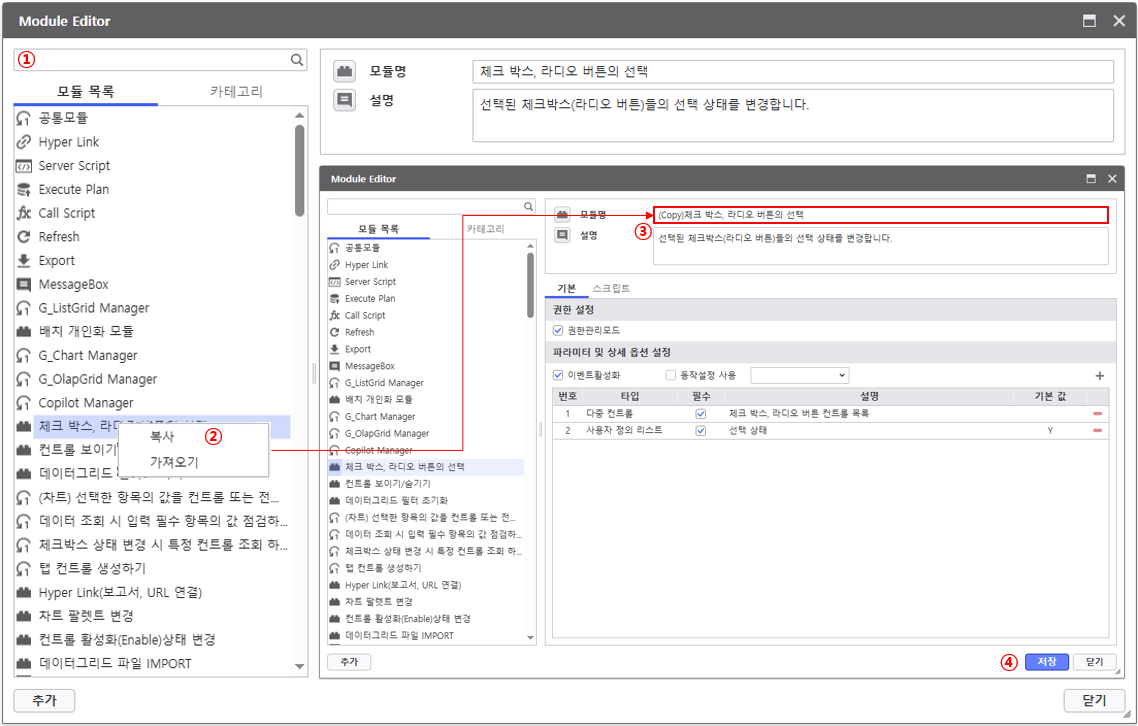This screenshot has height=726, width=1138.
Task: Open the dropdown next to 동작설정 사용
Action: pyautogui.click(x=799, y=376)
